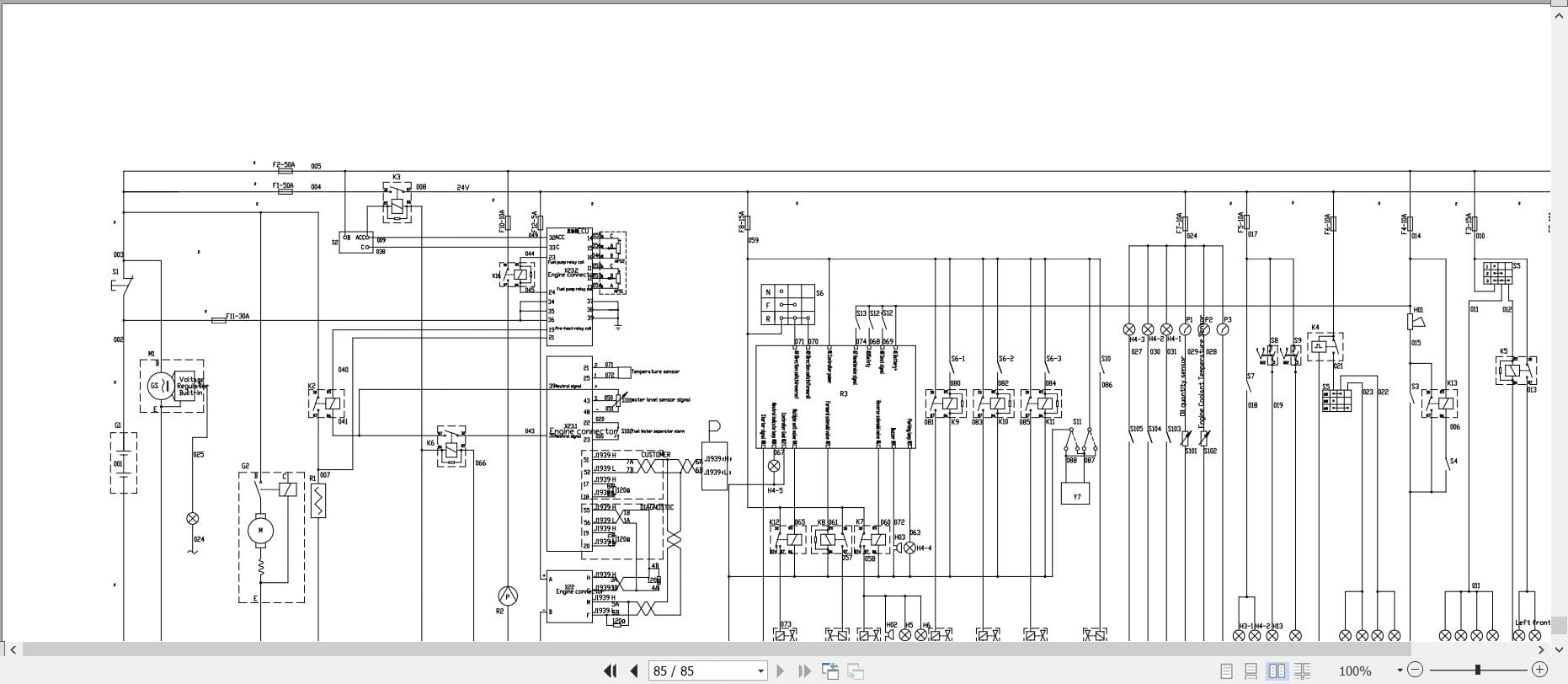This screenshot has height=684, width=1568.
Task: Click the K6 relay label
Action: click(430, 443)
